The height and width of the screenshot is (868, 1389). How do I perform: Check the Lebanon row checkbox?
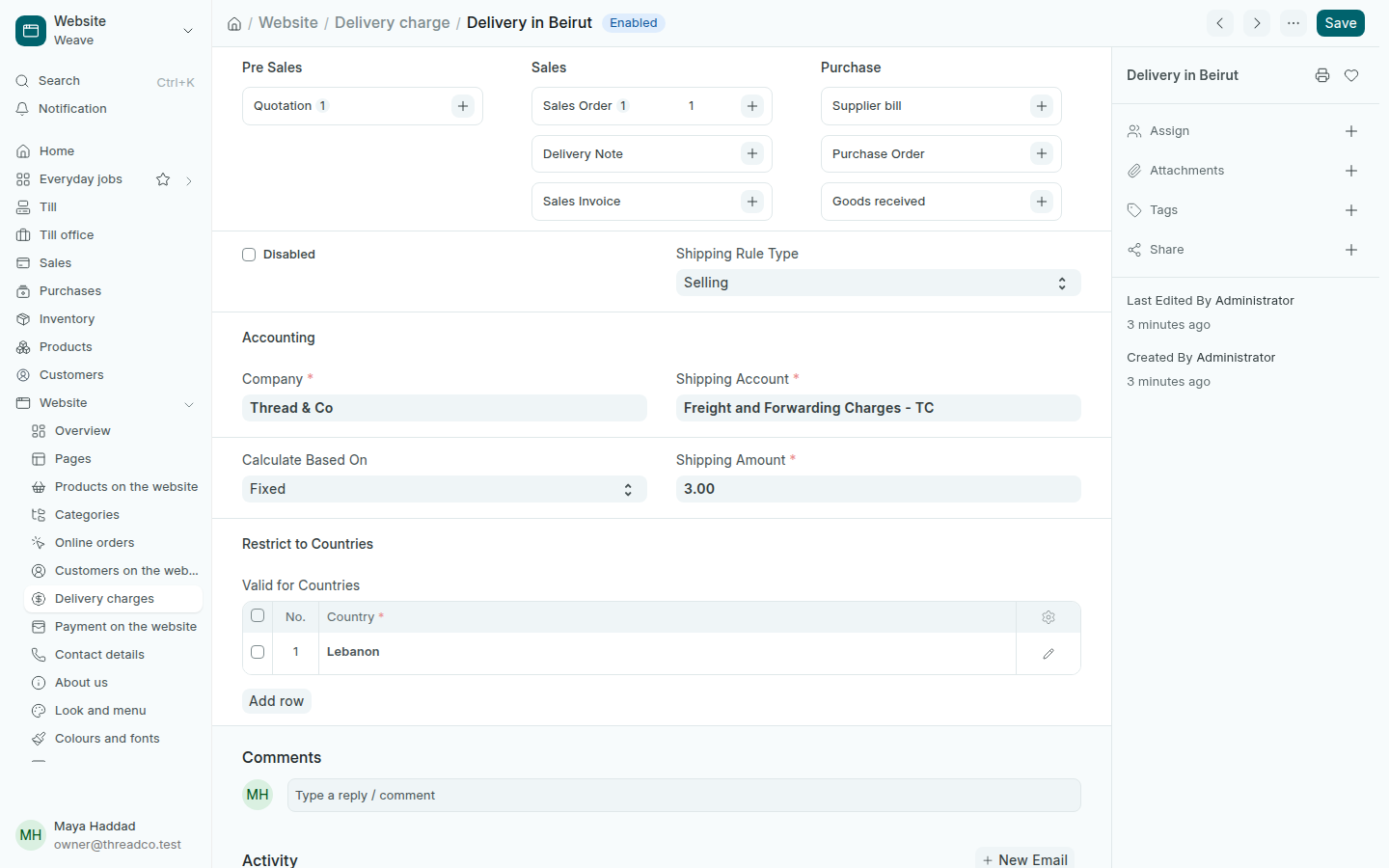258,652
